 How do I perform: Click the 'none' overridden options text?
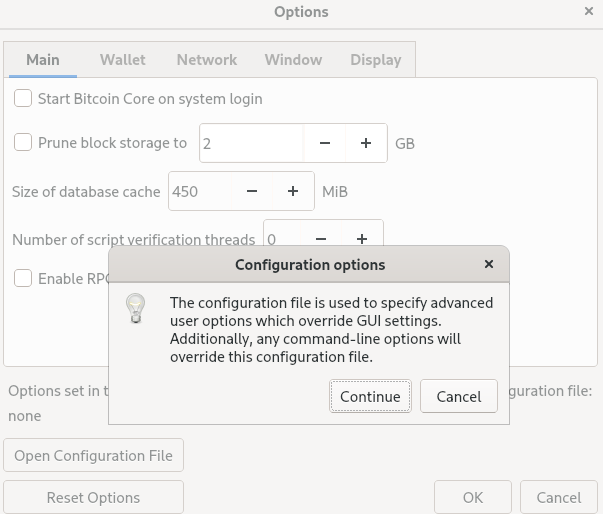coord(25,416)
